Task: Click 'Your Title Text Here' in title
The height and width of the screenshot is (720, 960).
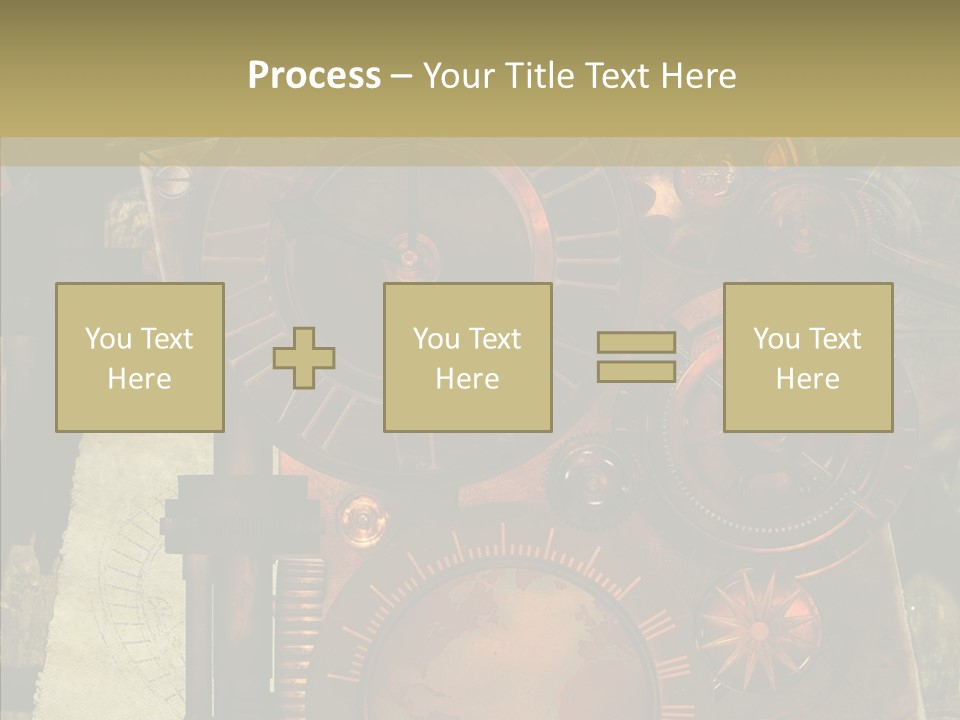Action: (579, 75)
